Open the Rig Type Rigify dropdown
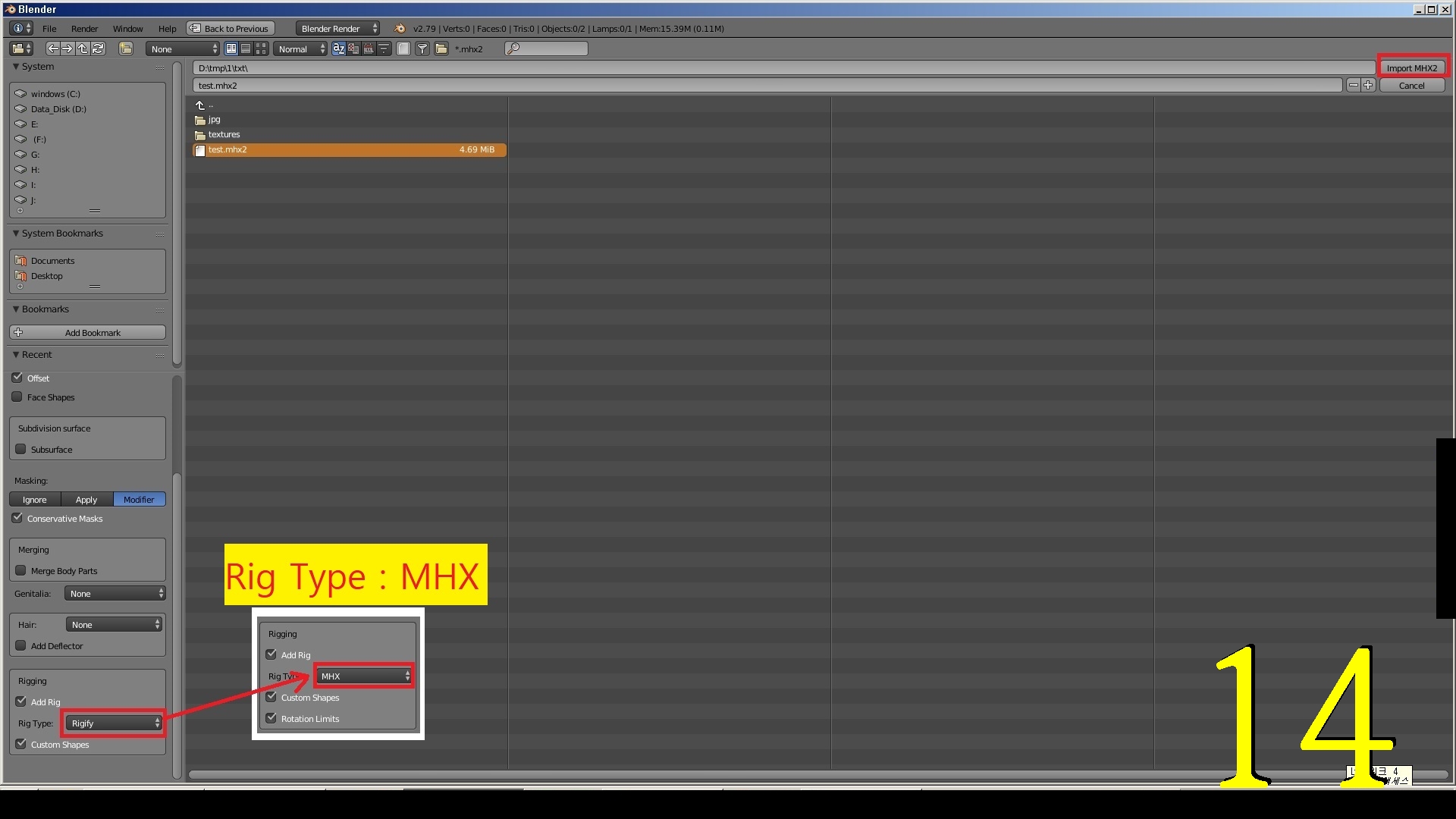The image size is (1456, 819). tap(114, 723)
